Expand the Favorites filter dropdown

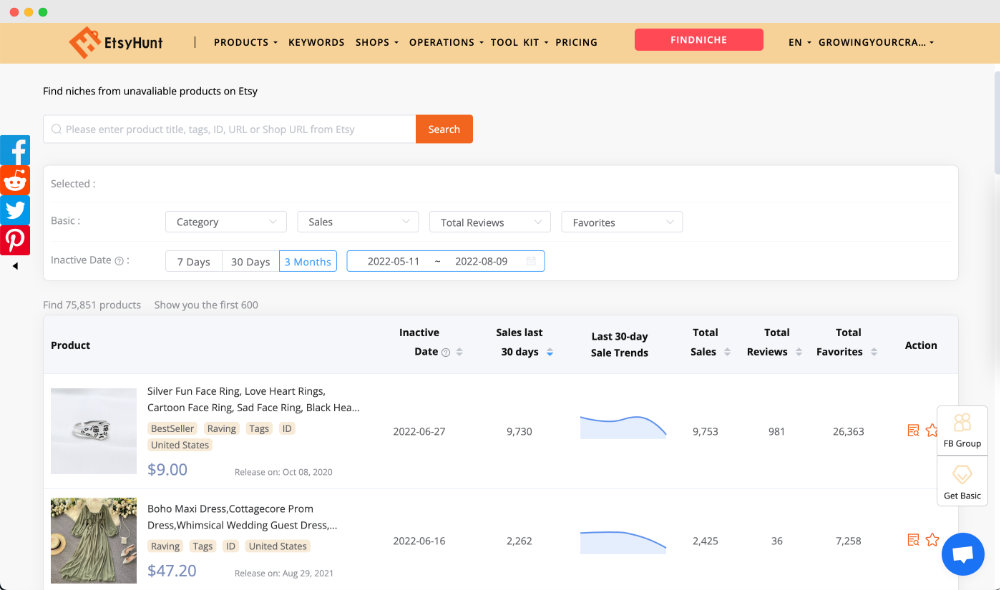[x=621, y=221]
